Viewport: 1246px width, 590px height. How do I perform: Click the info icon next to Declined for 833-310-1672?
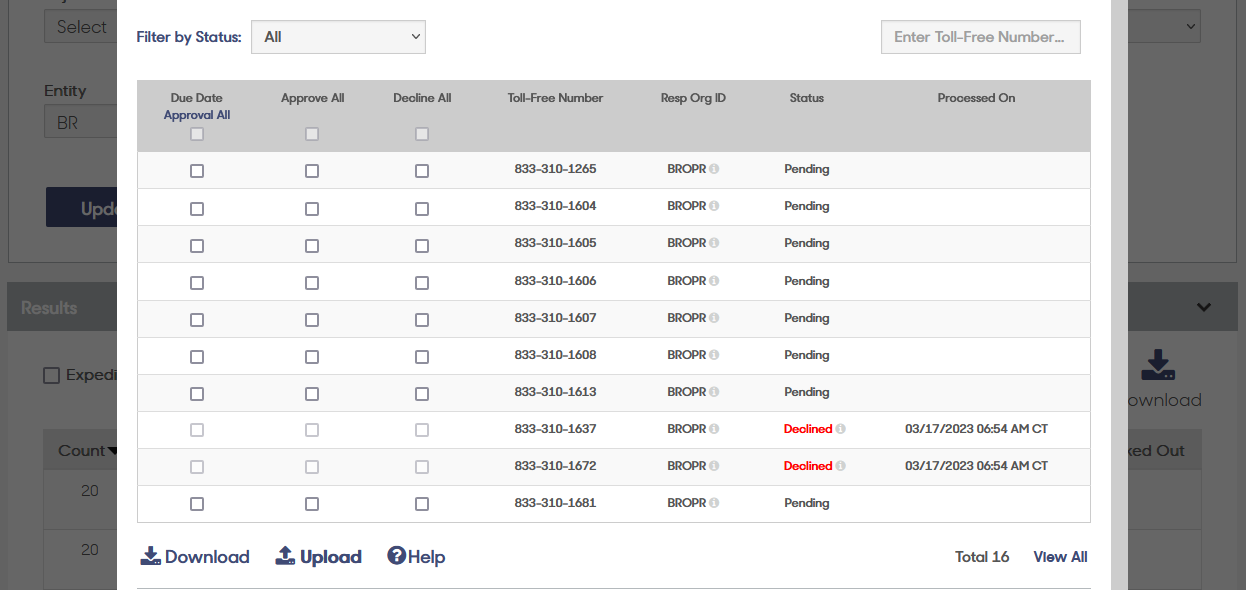pos(841,466)
